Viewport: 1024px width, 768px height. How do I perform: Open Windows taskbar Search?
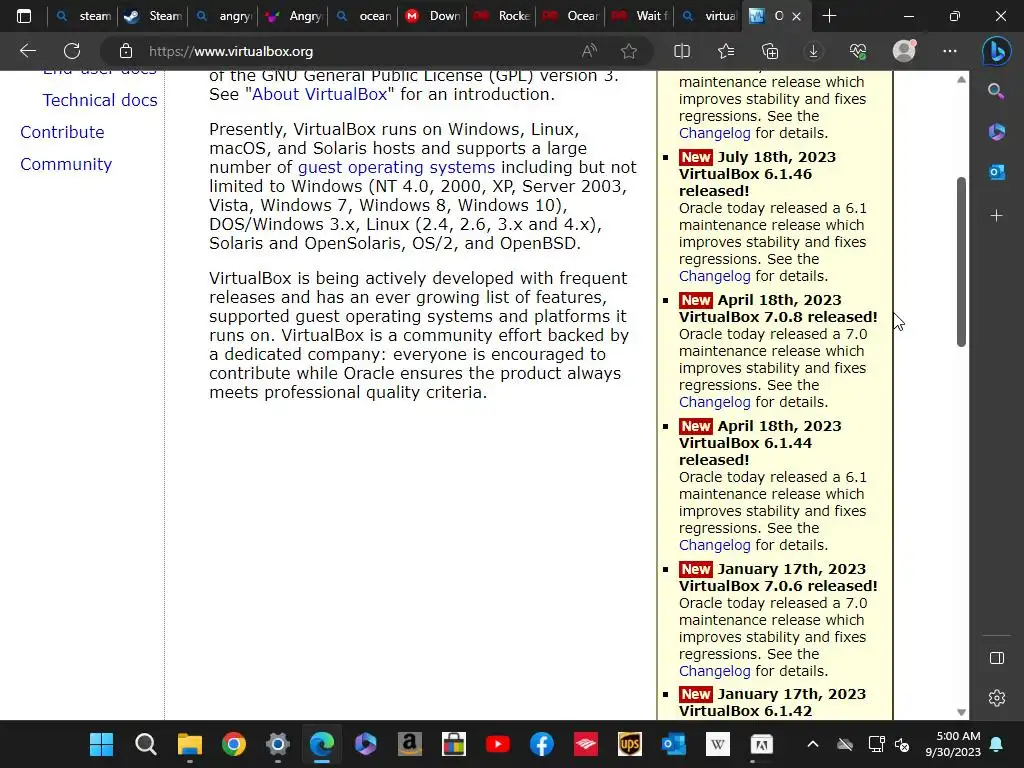tap(146, 744)
